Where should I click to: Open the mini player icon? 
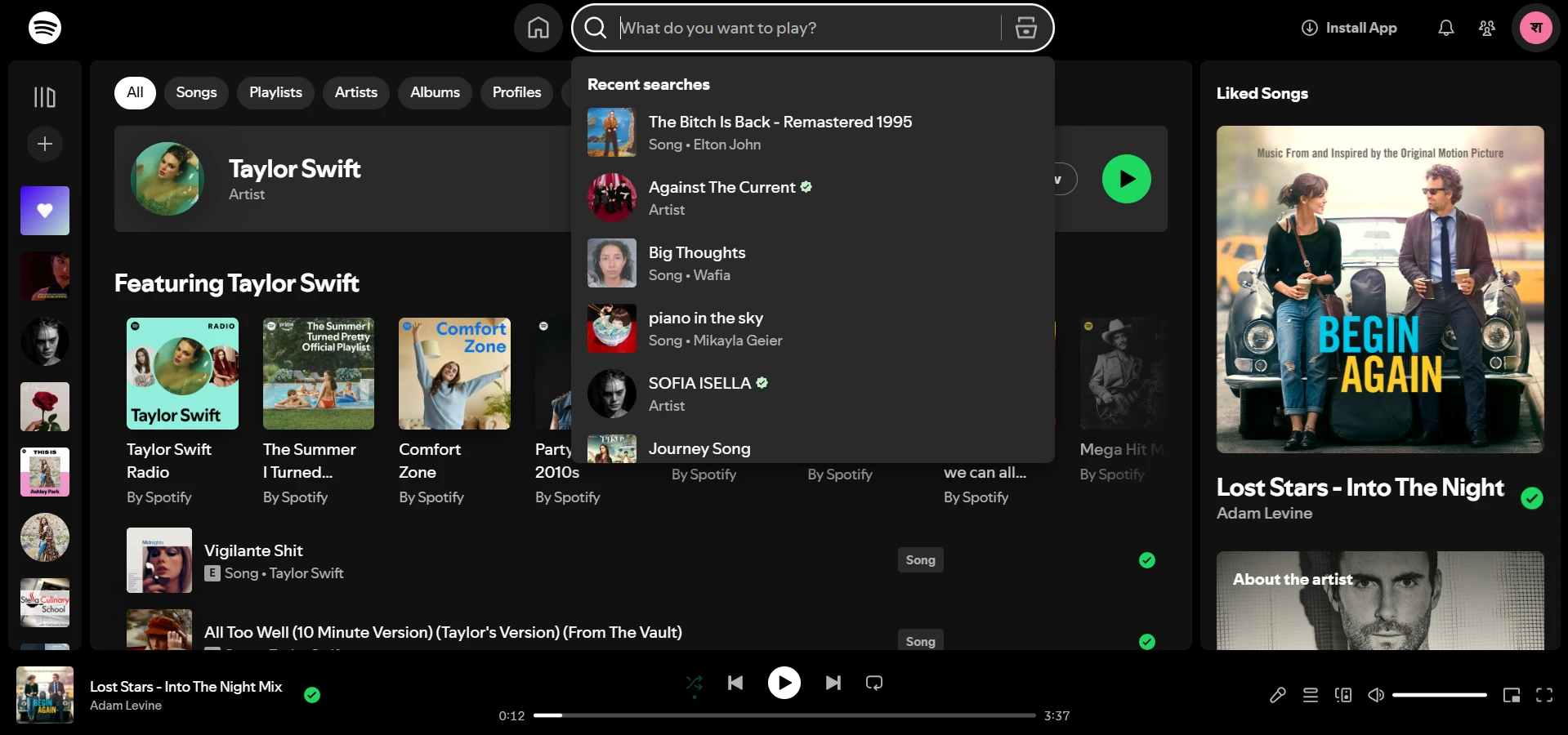1512,695
